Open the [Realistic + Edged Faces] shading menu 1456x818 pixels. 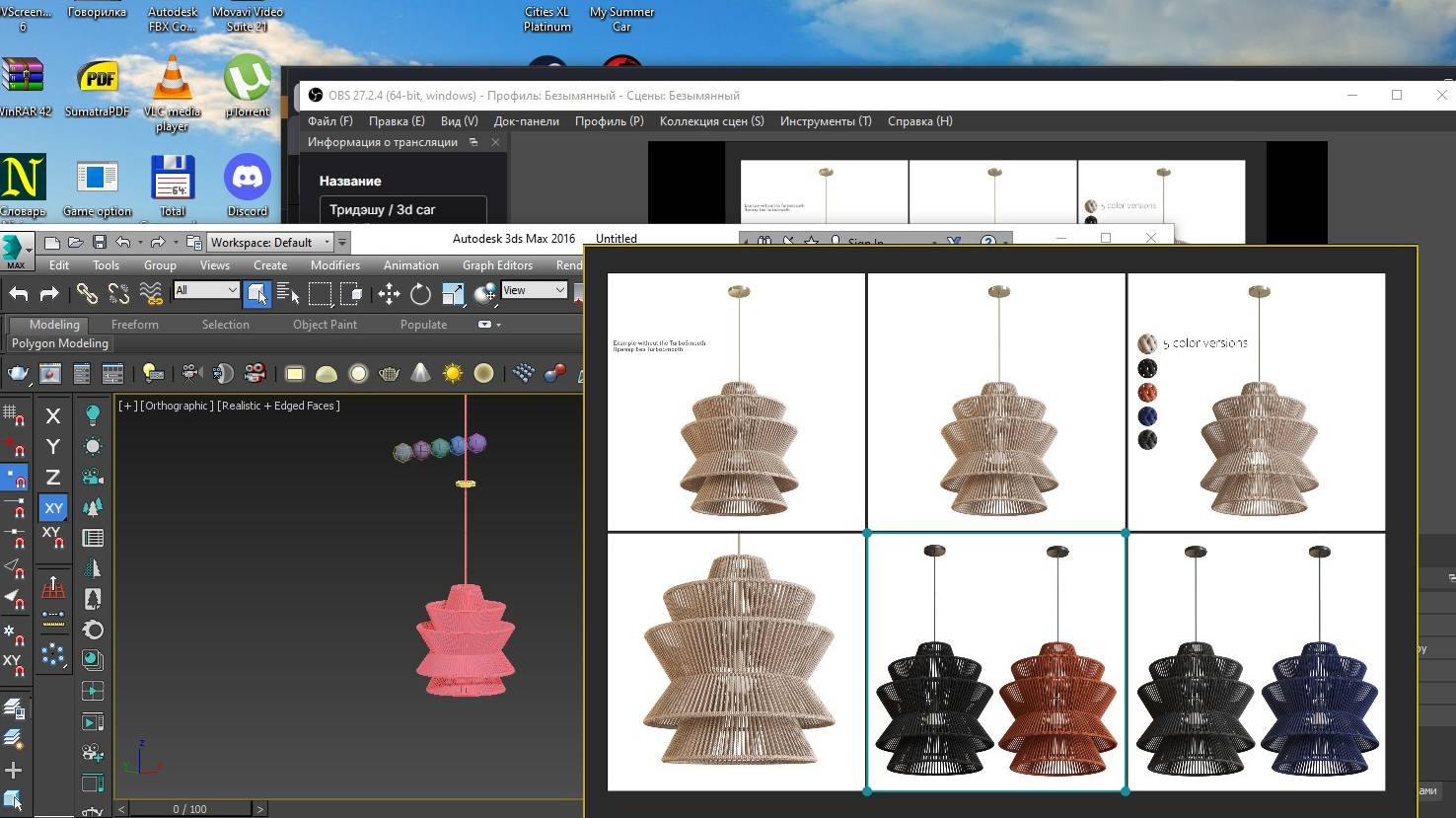tap(278, 406)
